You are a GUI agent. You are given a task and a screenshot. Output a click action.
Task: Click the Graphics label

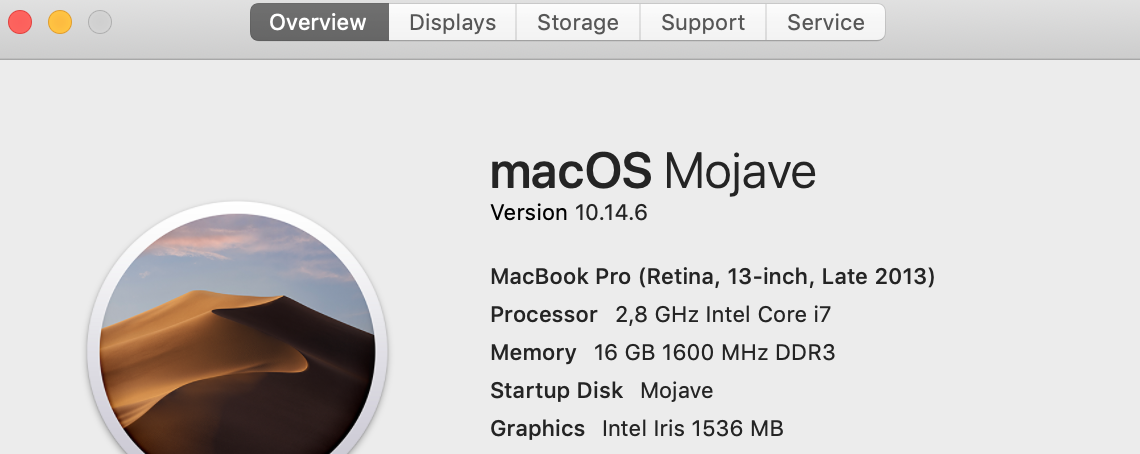537,429
